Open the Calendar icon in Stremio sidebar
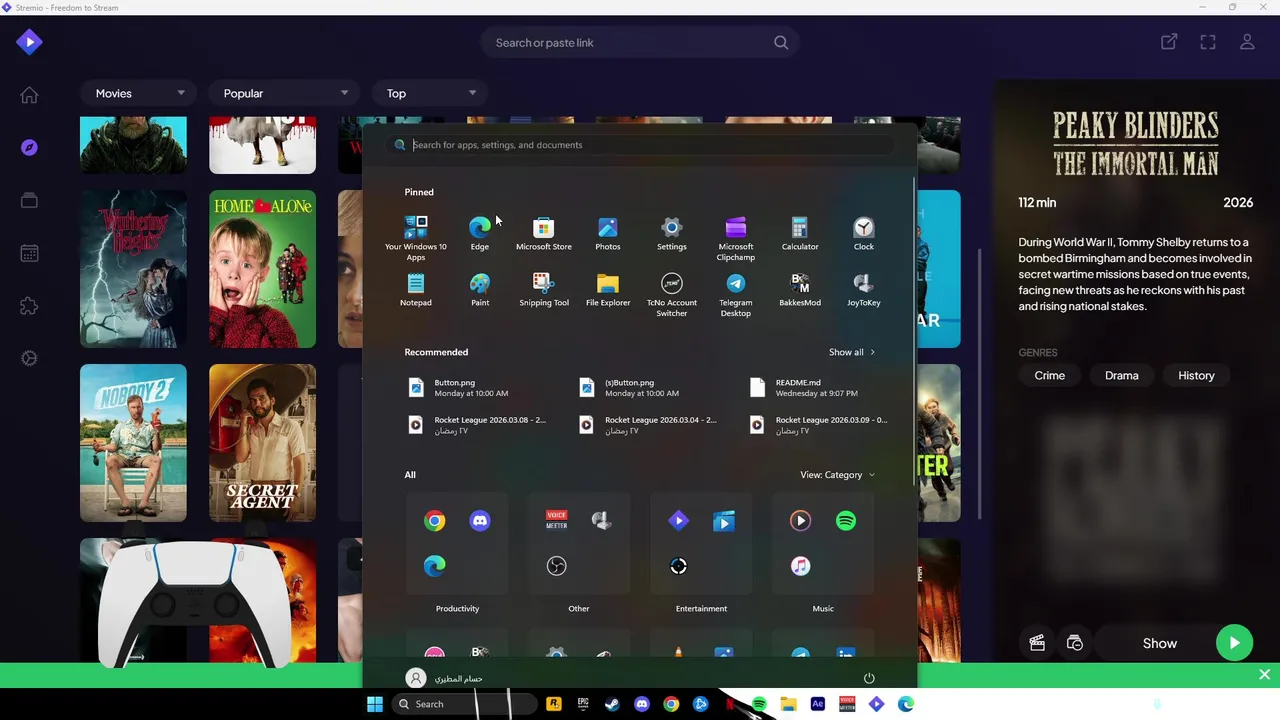Image resolution: width=1280 pixels, height=720 pixels. pos(29,254)
